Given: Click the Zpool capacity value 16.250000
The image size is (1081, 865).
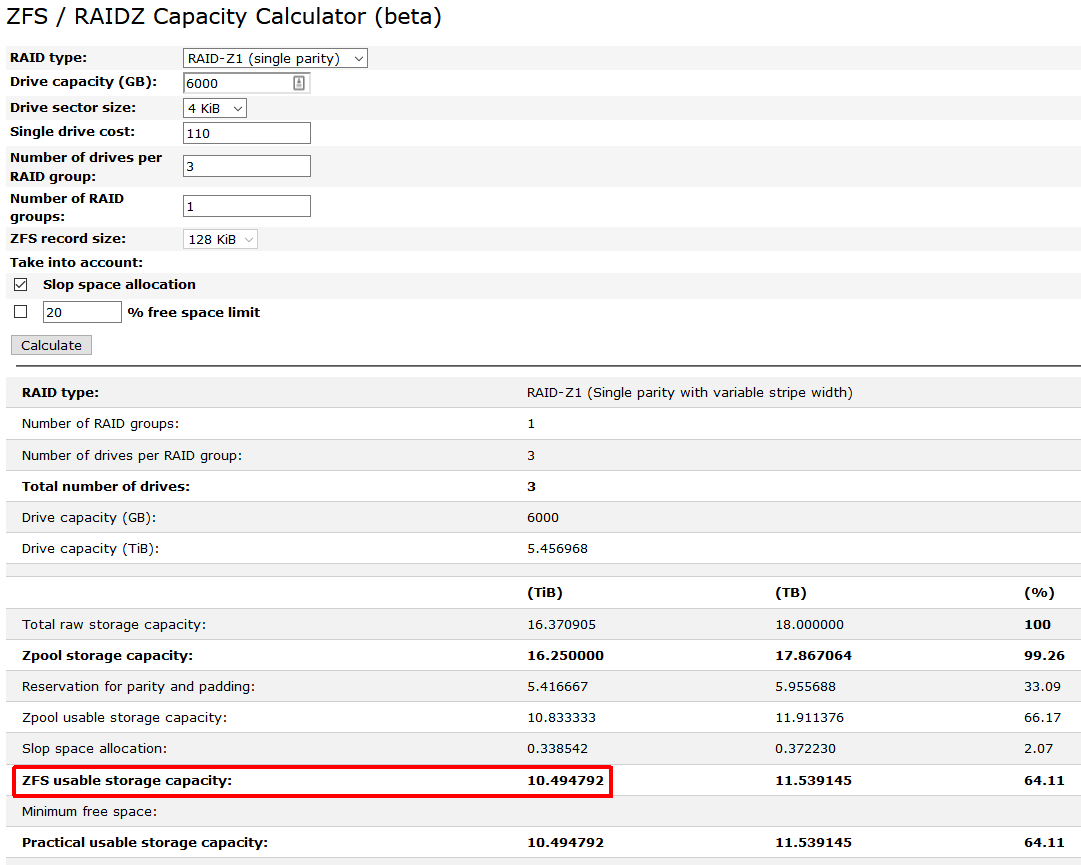Looking at the screenshot, I should coord(565,655).
